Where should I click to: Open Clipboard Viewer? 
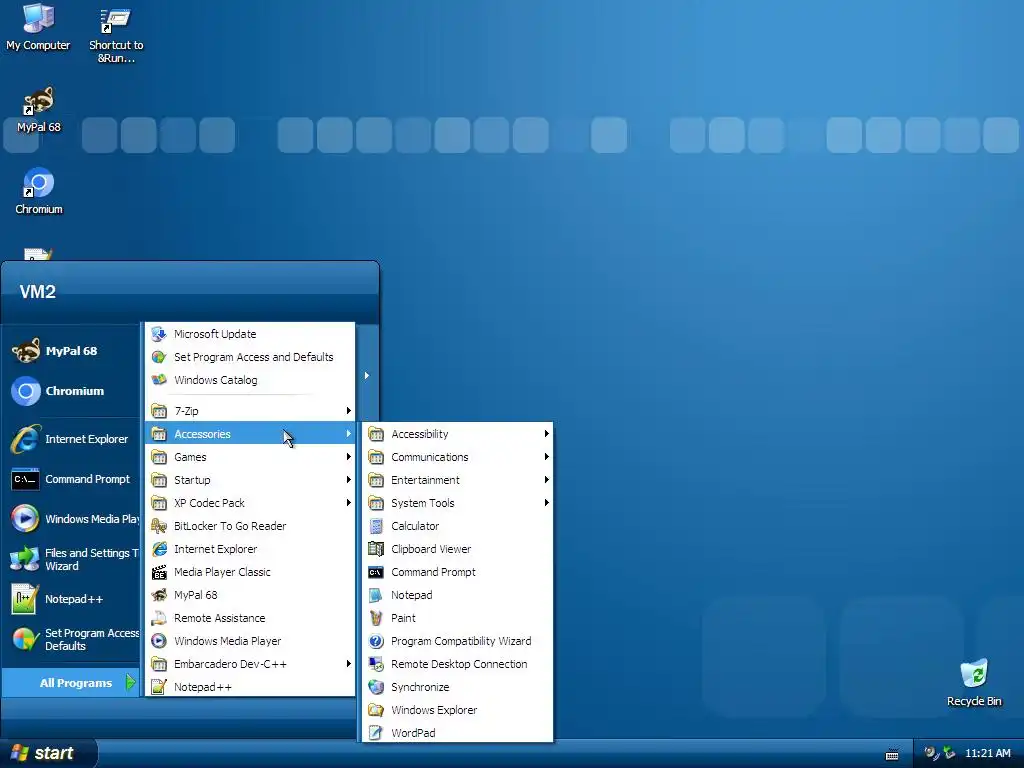click(457, 549)
